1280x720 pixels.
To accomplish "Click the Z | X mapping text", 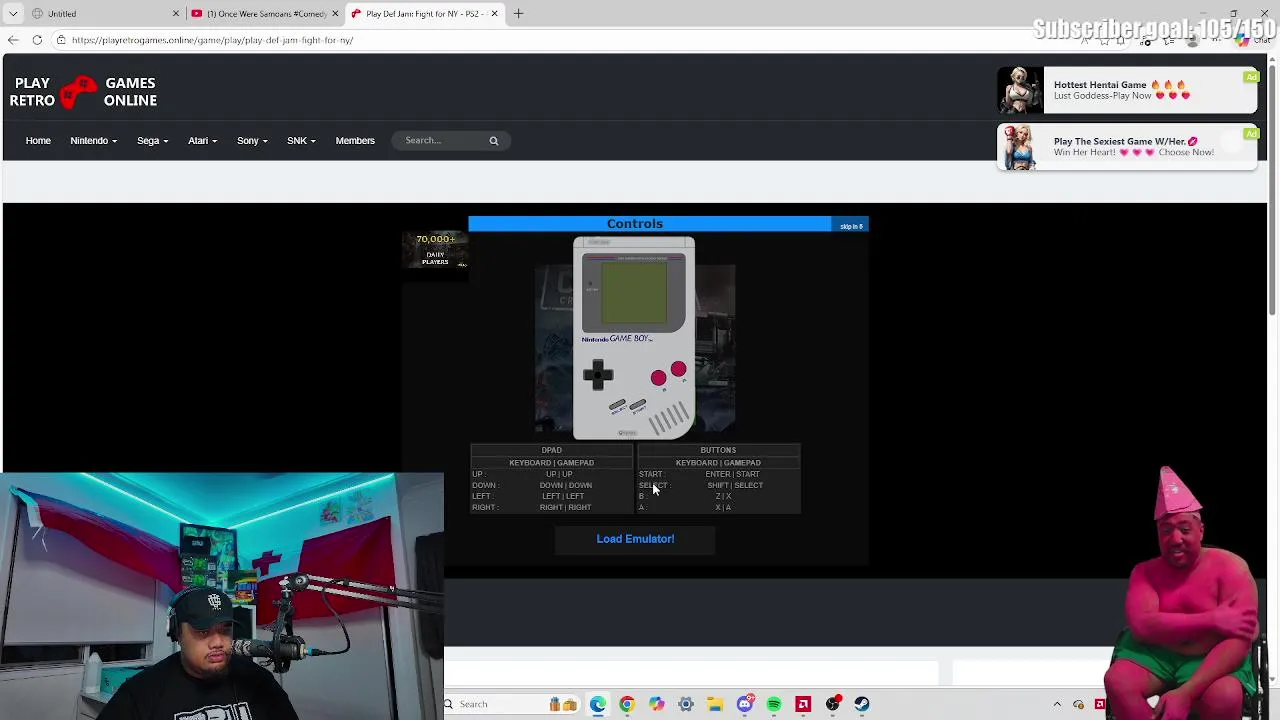I will pyautogui.click(x=723, y=496).
